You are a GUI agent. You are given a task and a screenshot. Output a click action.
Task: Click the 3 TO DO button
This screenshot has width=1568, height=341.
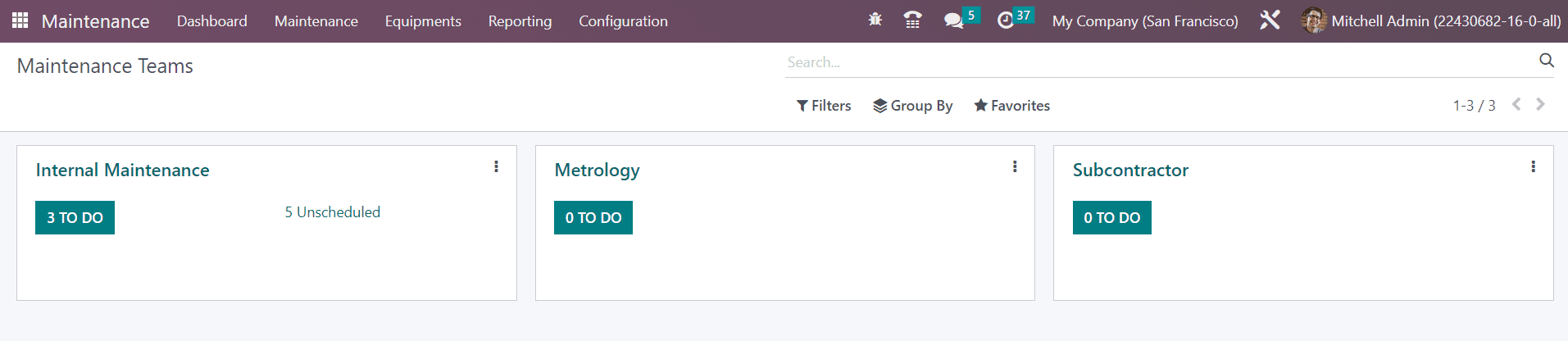pyautogui.click(x=75, y=217)
